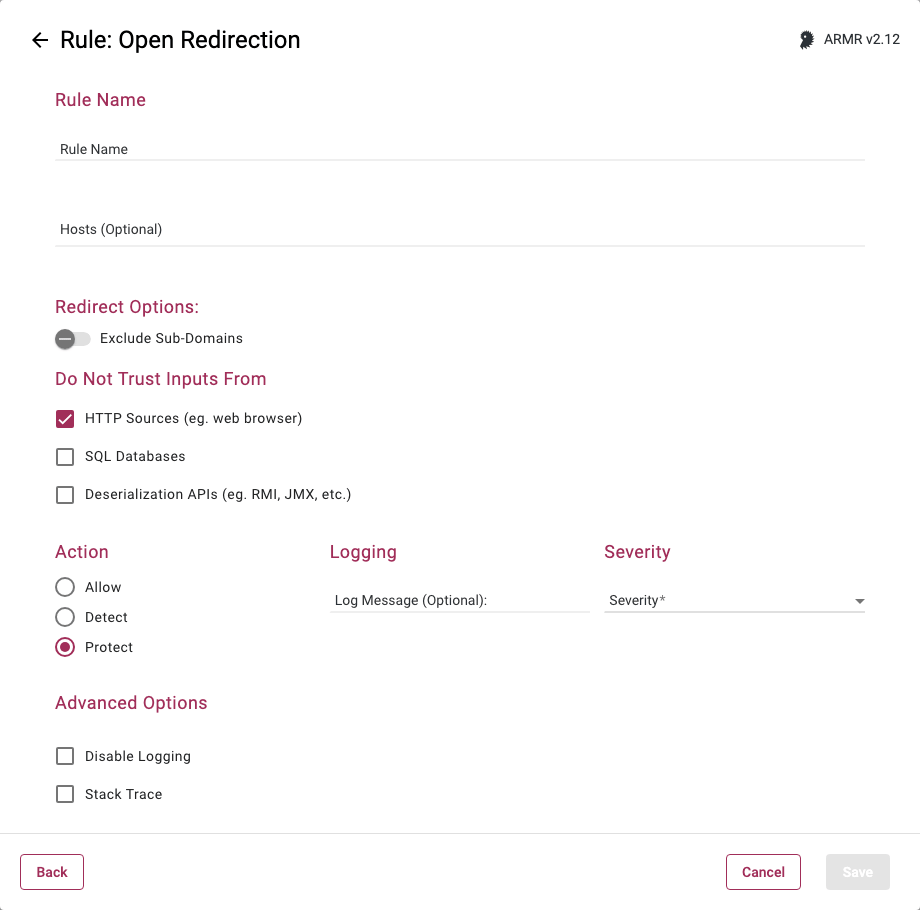This screenshot has height=910, width=920.
Task: Click the Save button
Action: (857, 872)
